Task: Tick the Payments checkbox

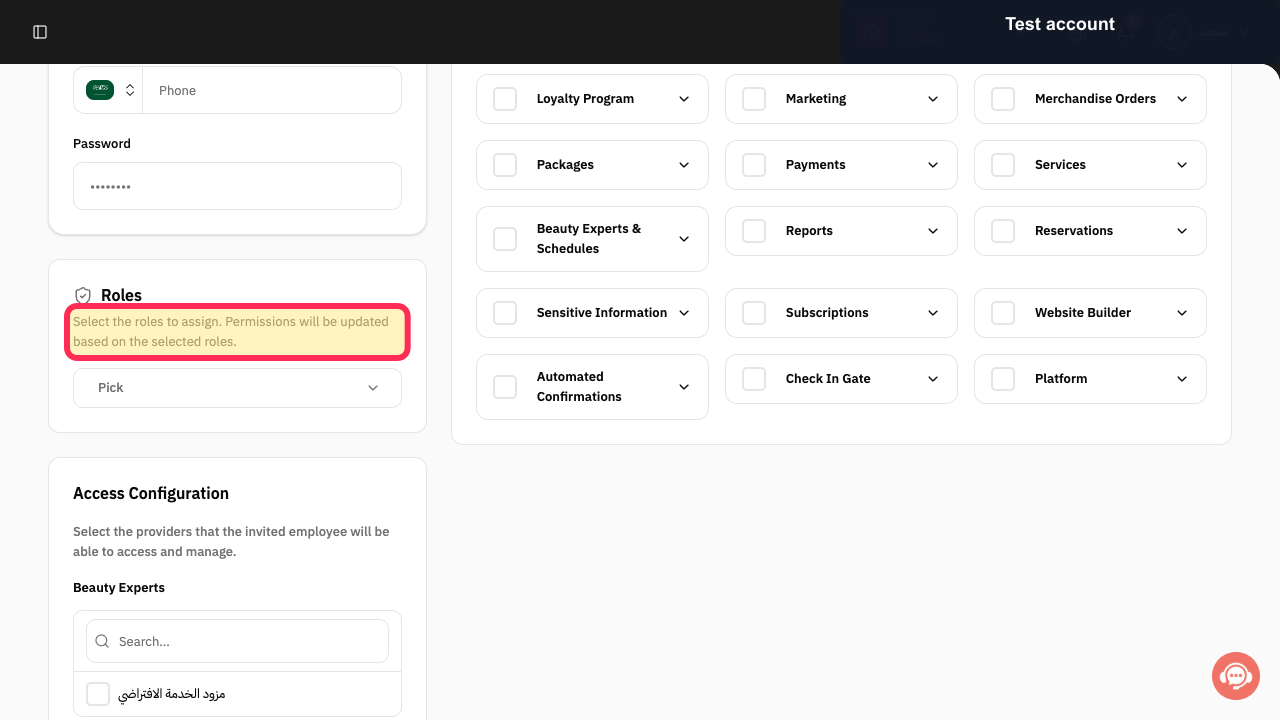Action: click(754, 165)
